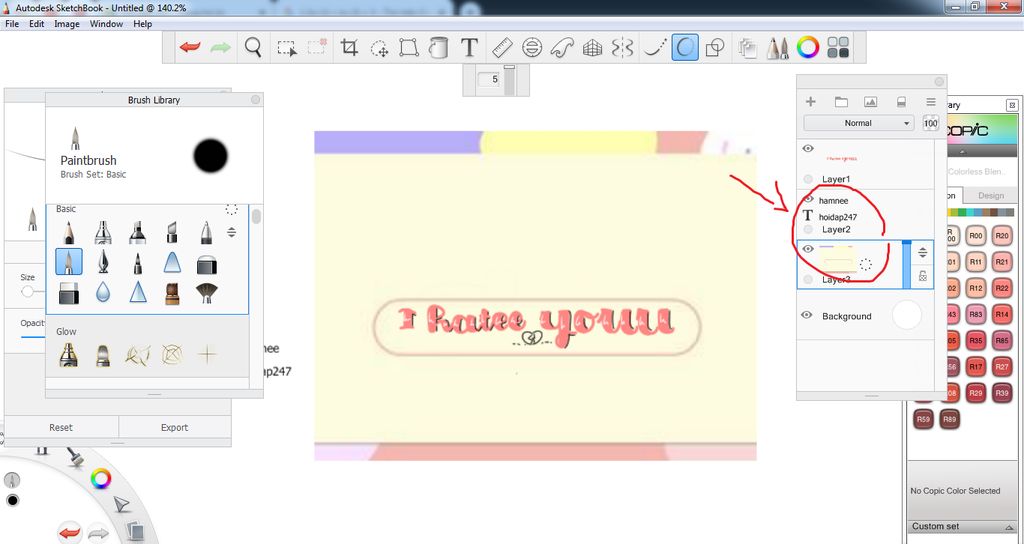Toggle visibility of Layer3
The height and width of the screenshot is (544, 1024).
click(808, 249)
